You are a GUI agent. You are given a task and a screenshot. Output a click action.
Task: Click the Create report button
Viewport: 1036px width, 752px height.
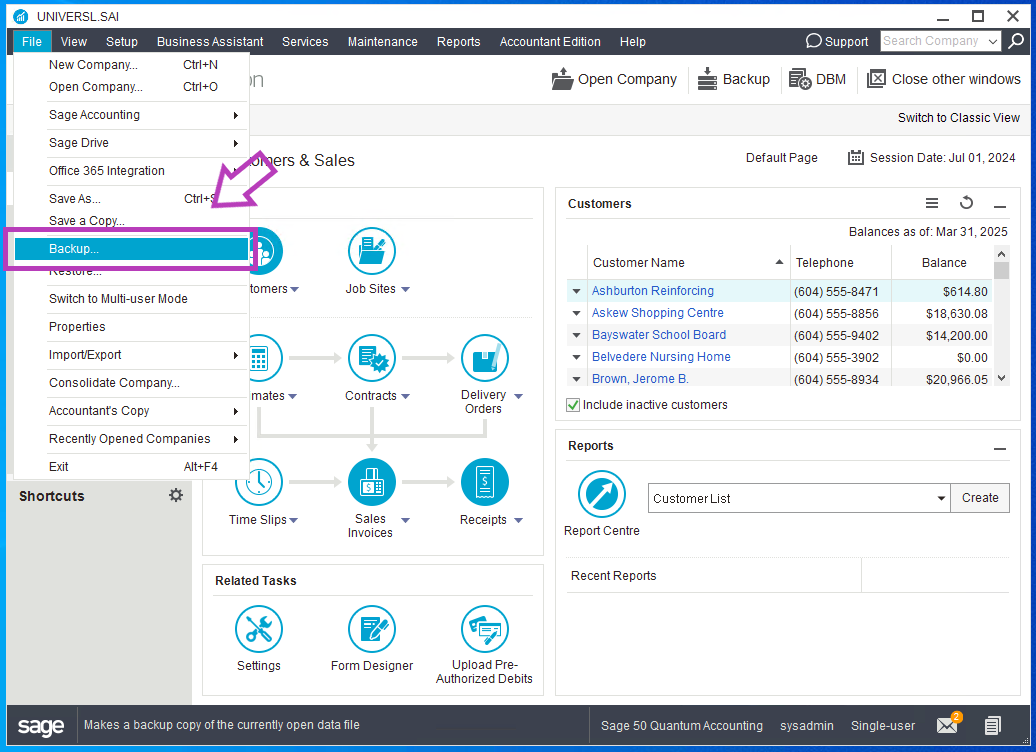980,498
